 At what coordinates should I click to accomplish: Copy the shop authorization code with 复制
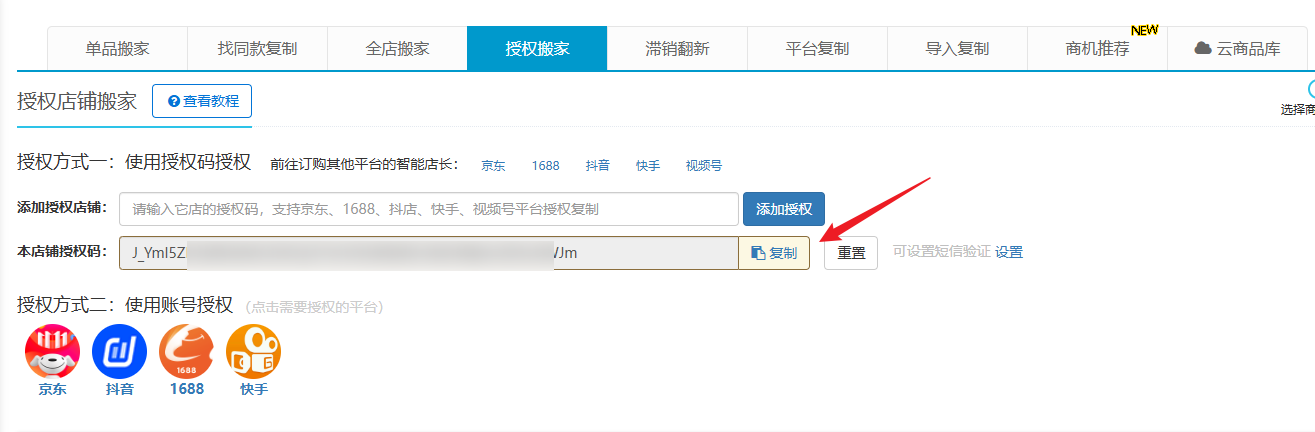click(774, 253)
